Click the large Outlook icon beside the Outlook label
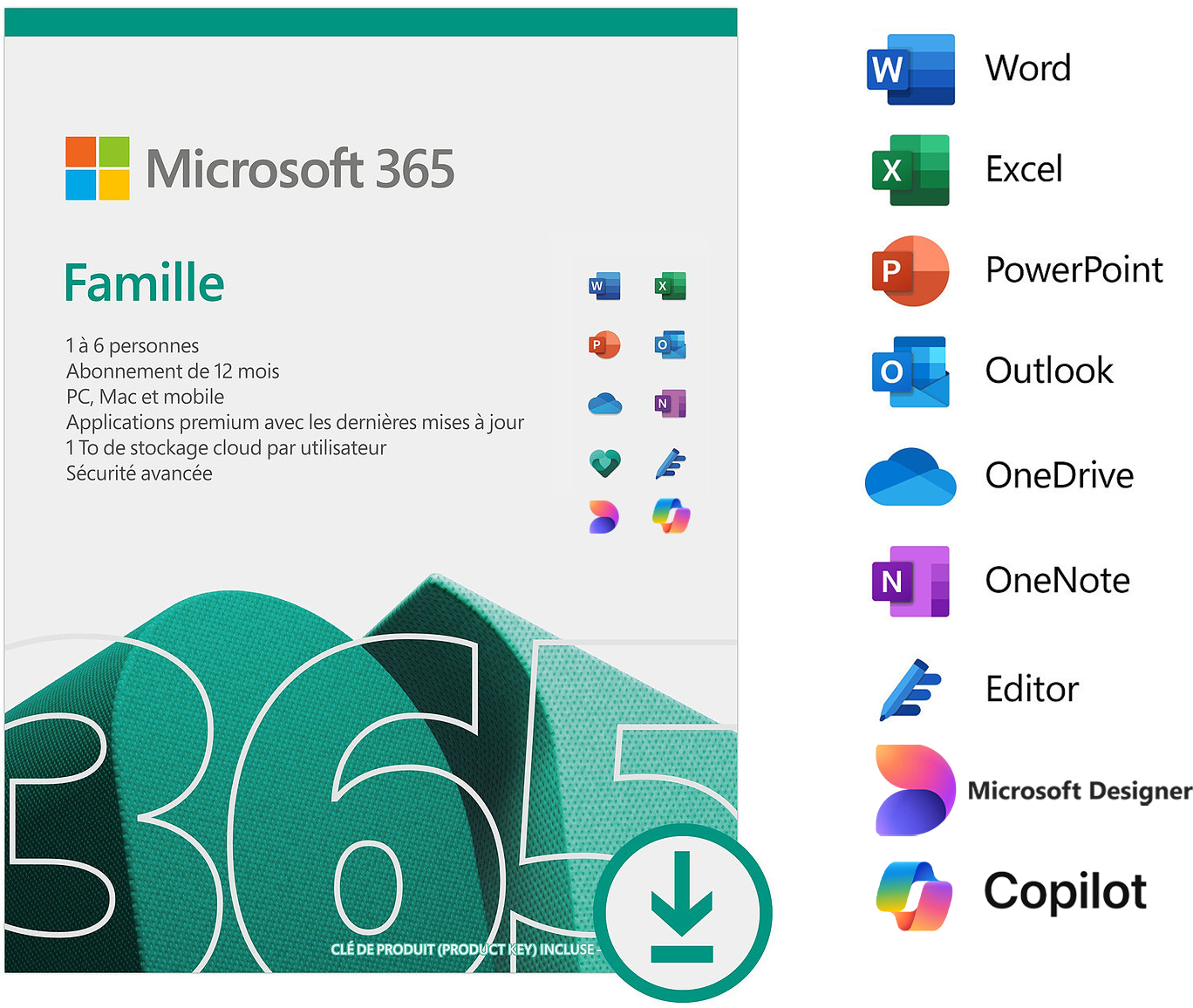 (910, 371)
